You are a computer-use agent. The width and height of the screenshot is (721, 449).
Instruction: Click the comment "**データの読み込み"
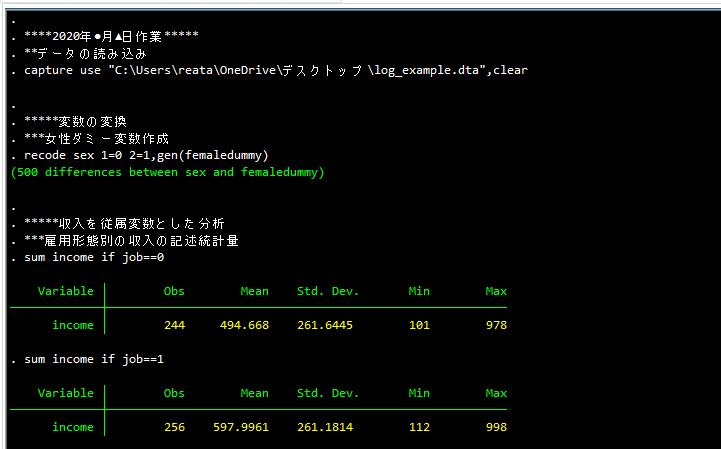click(85, 54)
